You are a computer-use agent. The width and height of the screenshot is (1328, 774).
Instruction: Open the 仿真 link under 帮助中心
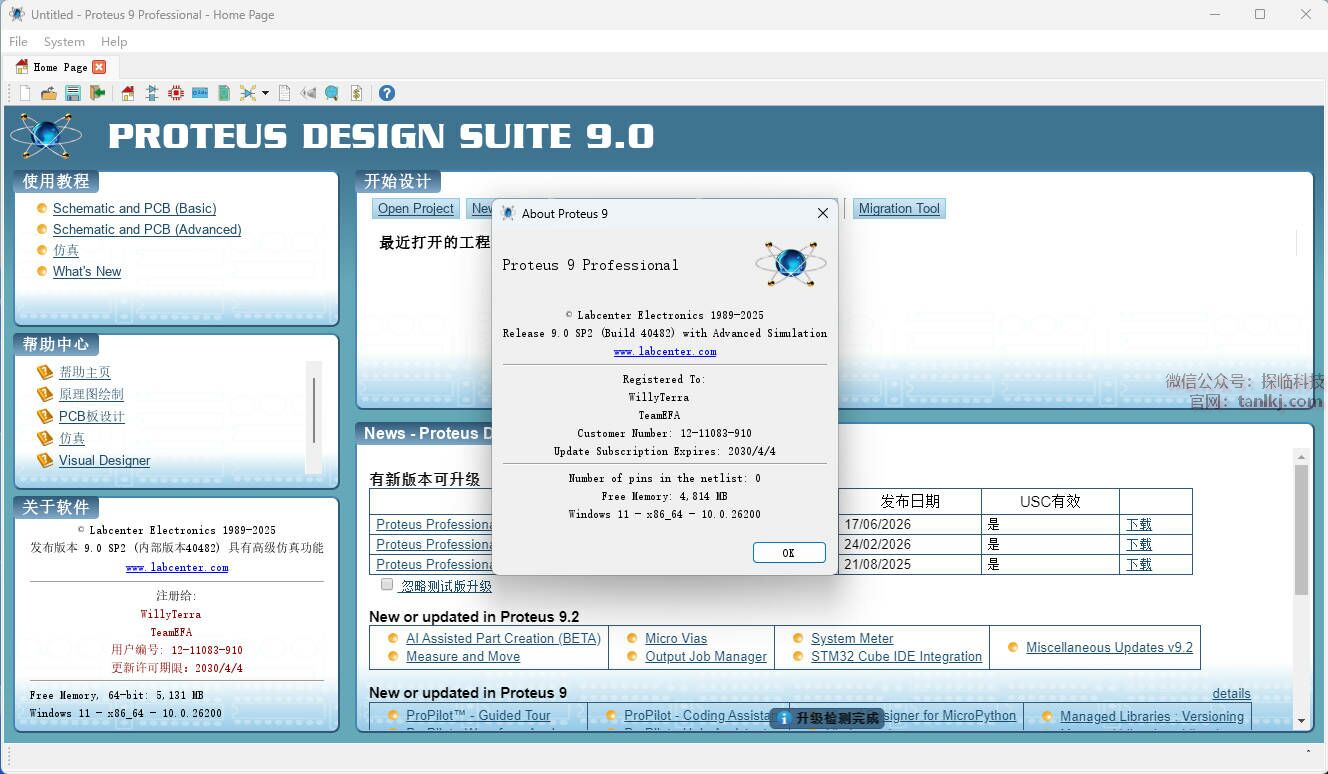72,438
